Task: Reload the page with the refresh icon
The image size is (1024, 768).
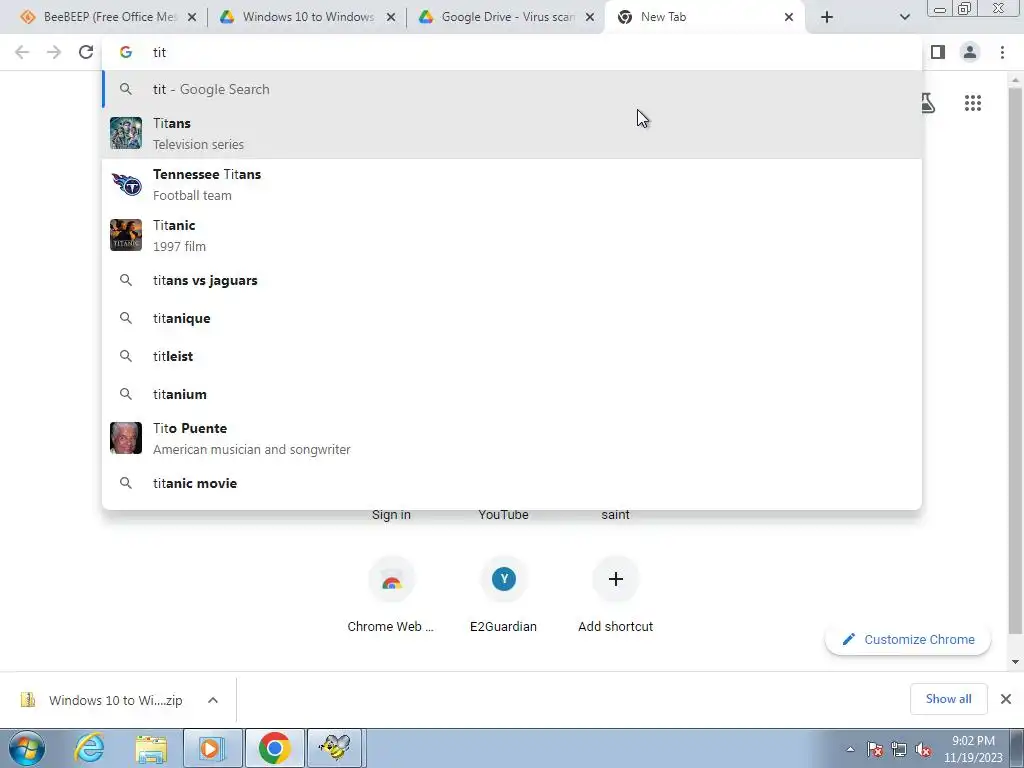Action: pos(86,52)
